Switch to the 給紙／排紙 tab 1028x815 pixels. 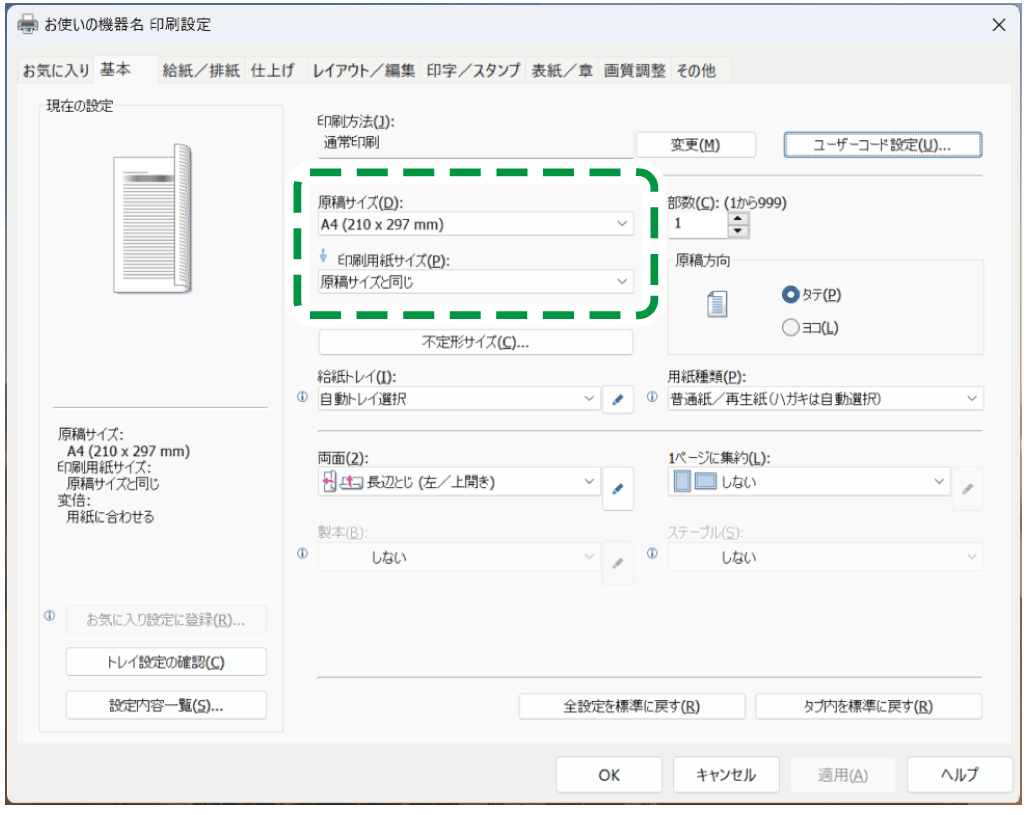coord(201,70)
